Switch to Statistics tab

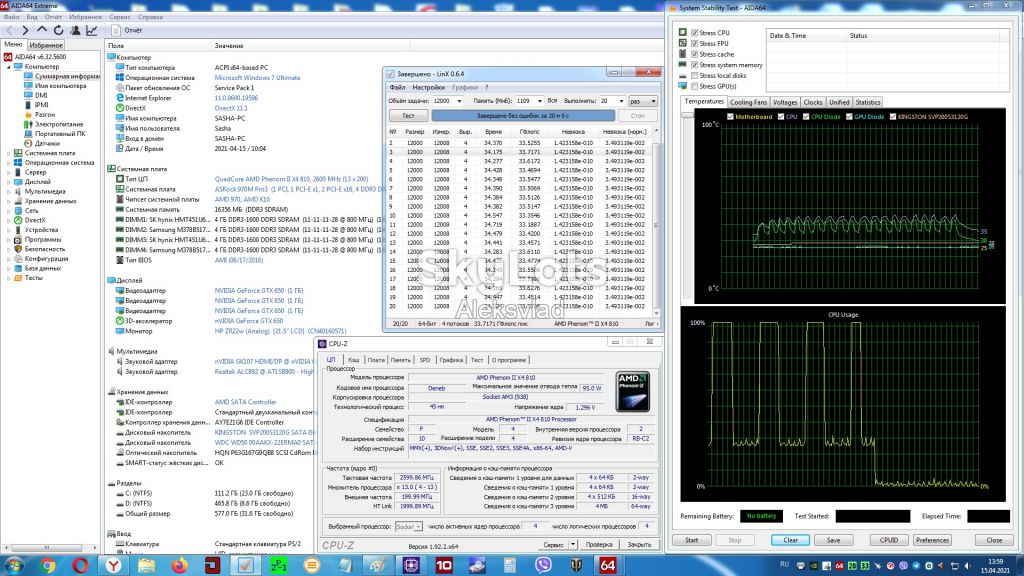point(868,103)
